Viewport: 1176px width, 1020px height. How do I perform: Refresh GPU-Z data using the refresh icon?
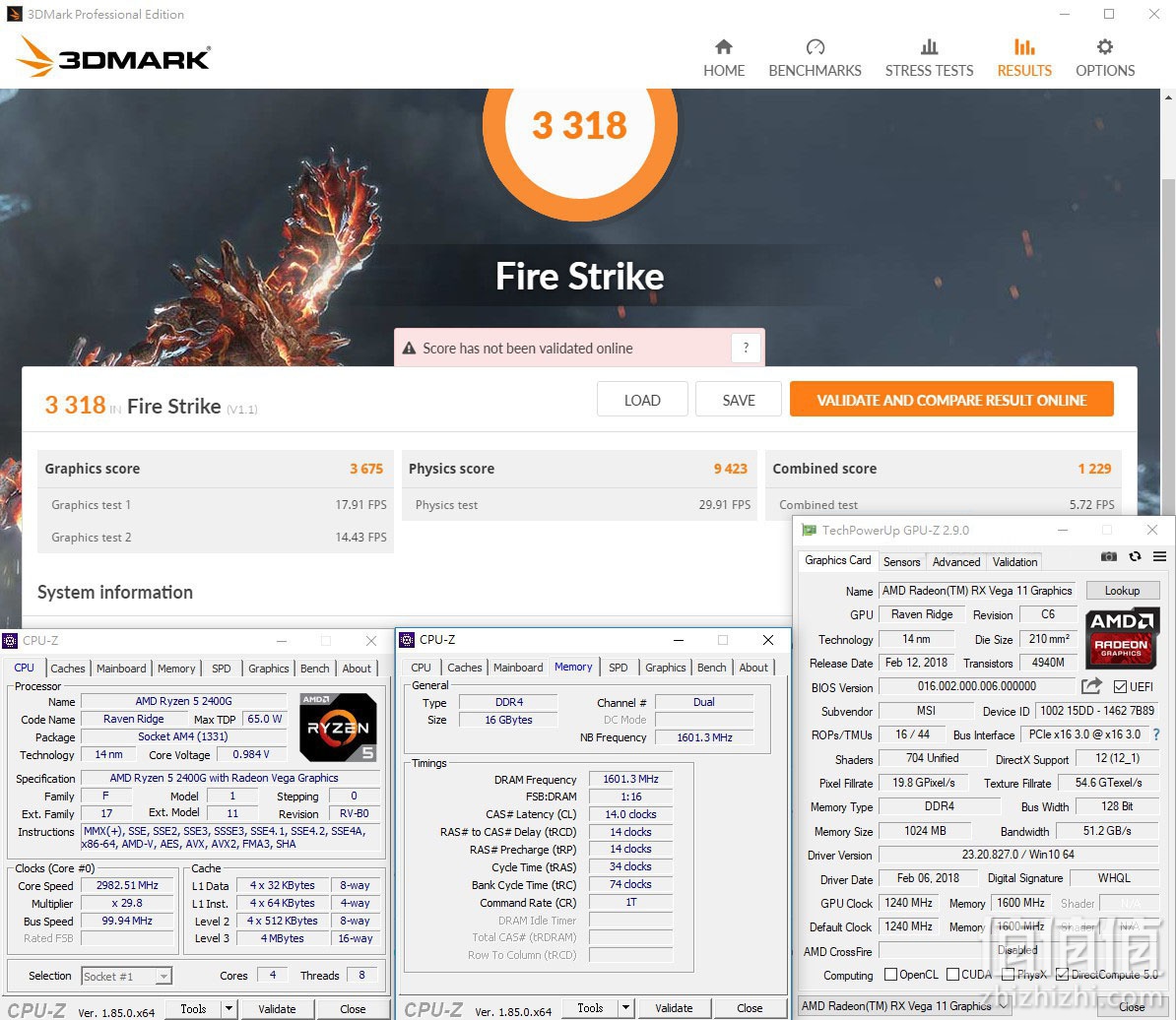(x=1135, y=556)
